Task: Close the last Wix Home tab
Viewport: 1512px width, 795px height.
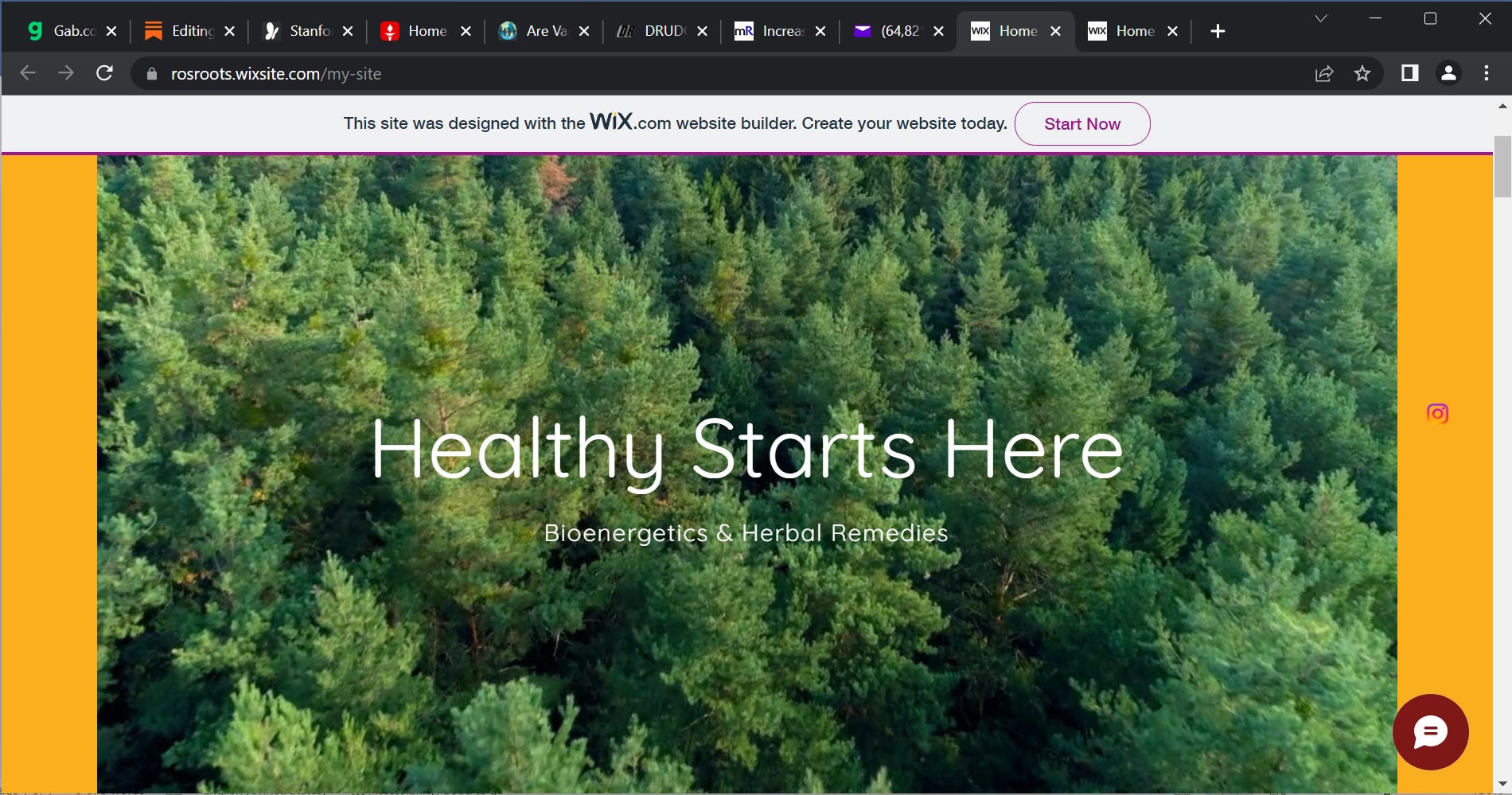Action: pyautogui.click(x=1172, y=31)
